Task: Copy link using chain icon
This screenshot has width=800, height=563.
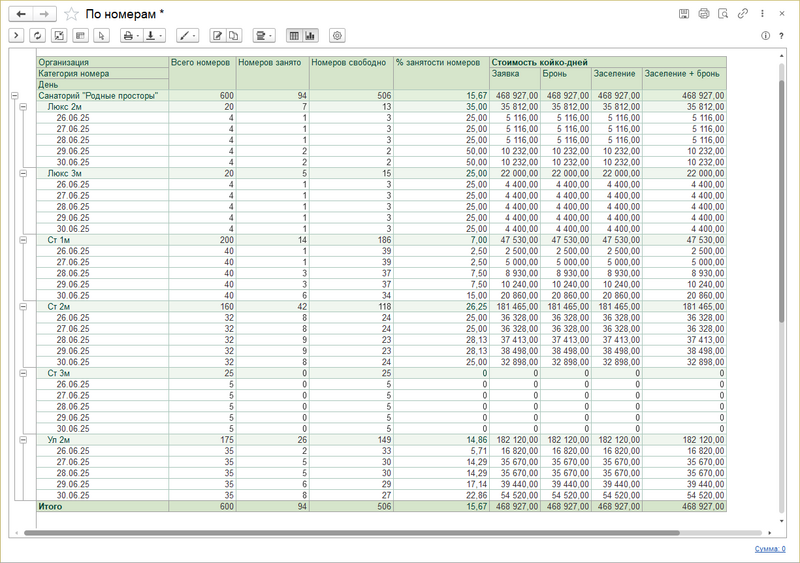Action: pos(743,14)
